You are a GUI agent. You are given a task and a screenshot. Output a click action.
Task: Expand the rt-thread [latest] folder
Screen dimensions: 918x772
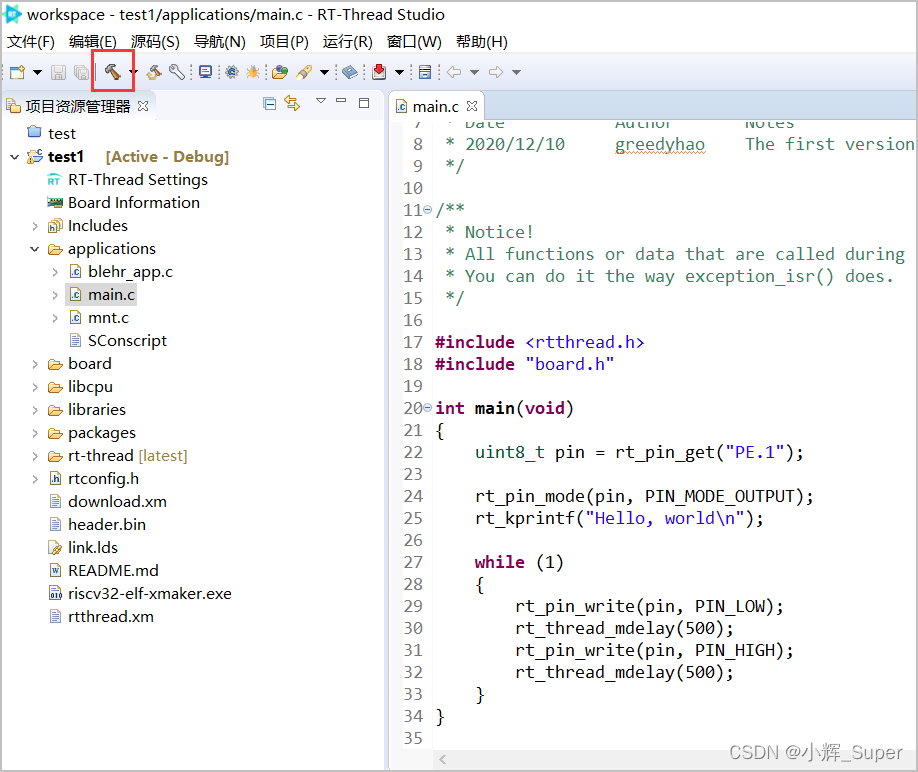(35, 457)
